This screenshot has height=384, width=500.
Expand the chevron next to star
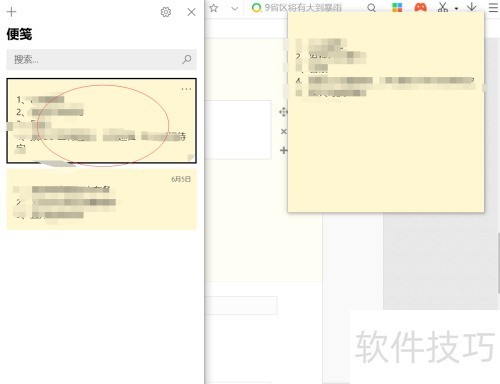tap(235, 8)
